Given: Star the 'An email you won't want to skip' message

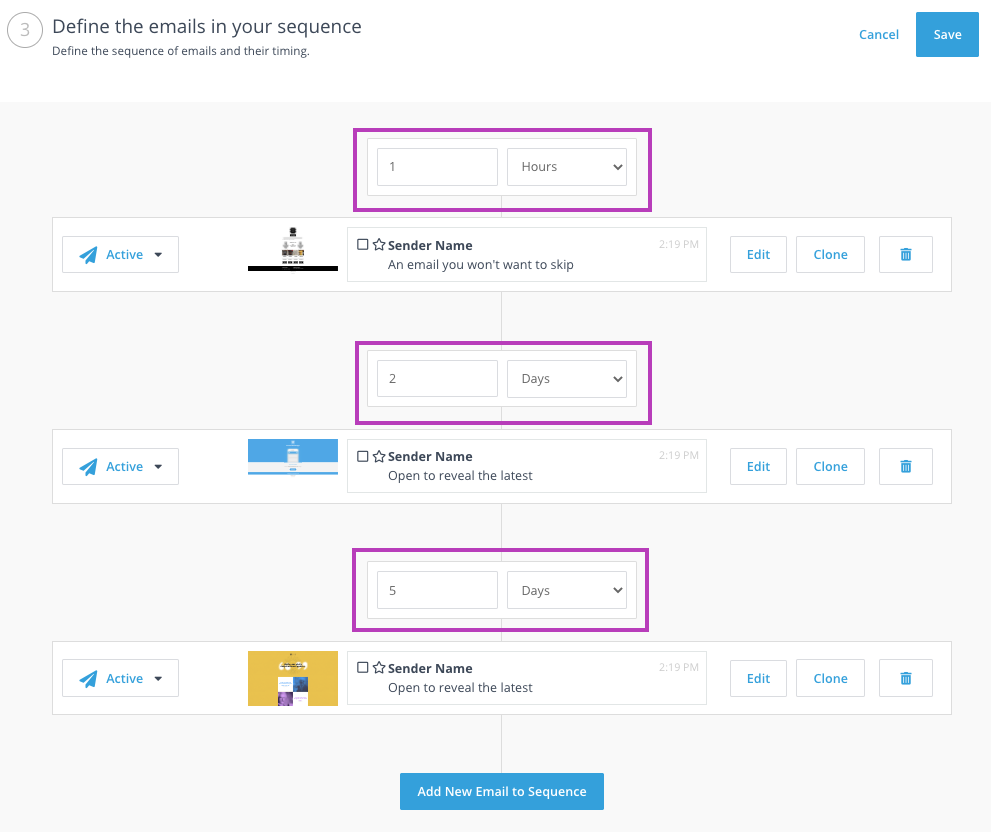Looking at the screenshot, I should click(x=379, y=245).
